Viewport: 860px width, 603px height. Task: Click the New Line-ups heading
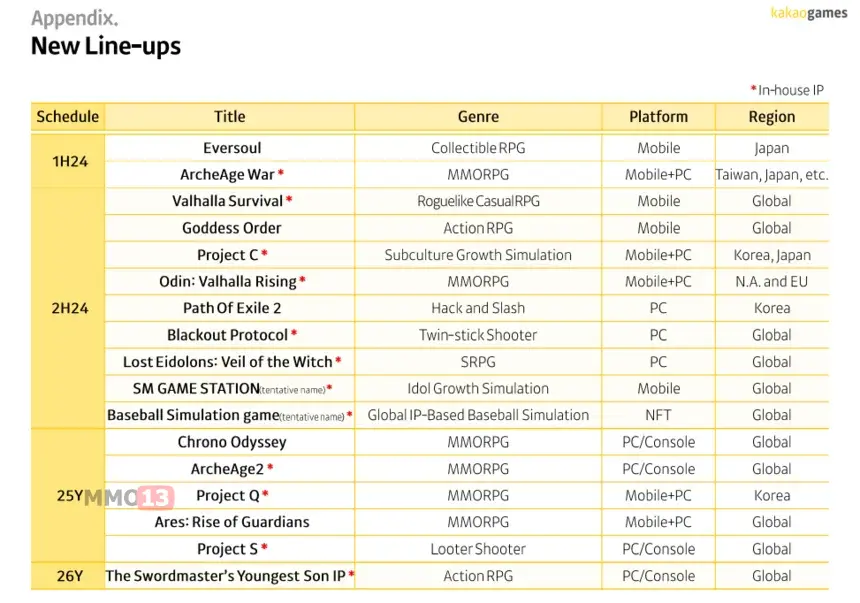pos(106,46)
